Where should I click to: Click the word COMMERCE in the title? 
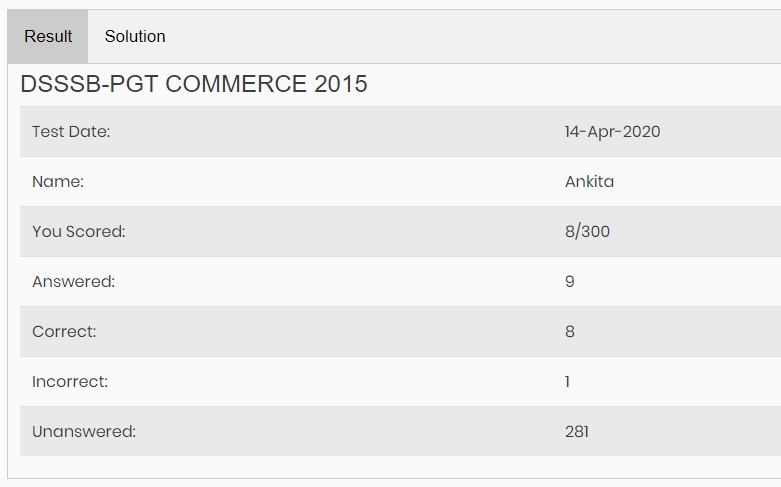coord(236,84)
